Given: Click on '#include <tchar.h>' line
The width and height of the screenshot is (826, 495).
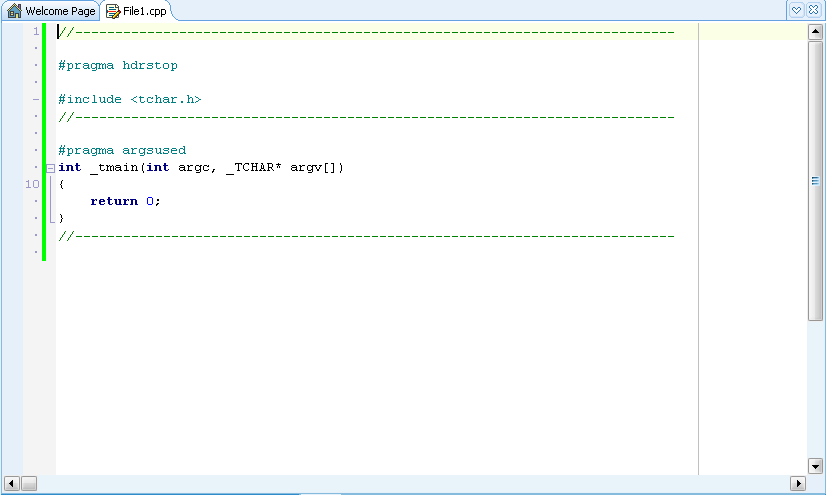Looking at the screenshot, I should coord(130,99).
